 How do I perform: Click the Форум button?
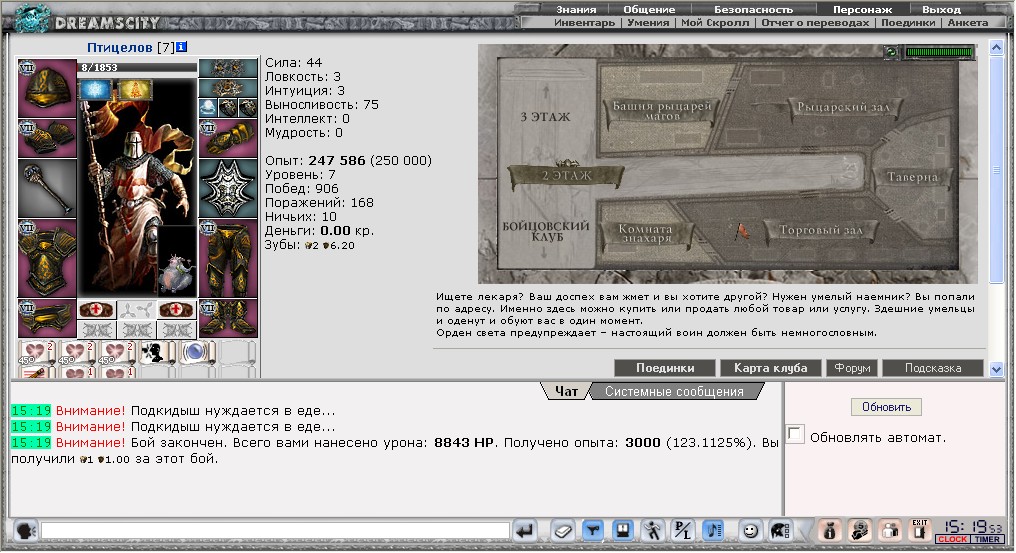coord(851,368)
